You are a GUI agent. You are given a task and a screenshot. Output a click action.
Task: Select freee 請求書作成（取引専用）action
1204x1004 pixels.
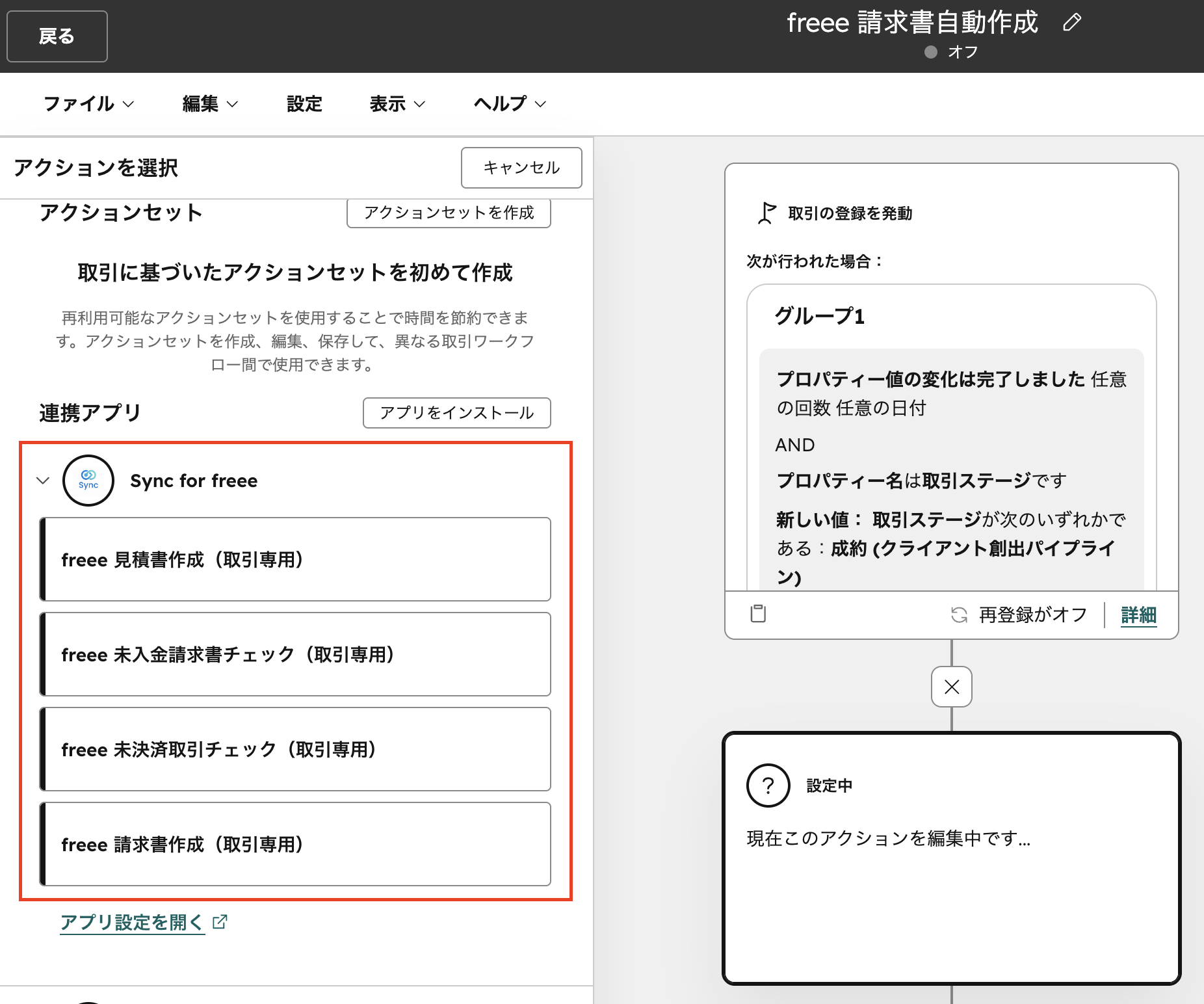pyautogui.click(x=295, y=844)
